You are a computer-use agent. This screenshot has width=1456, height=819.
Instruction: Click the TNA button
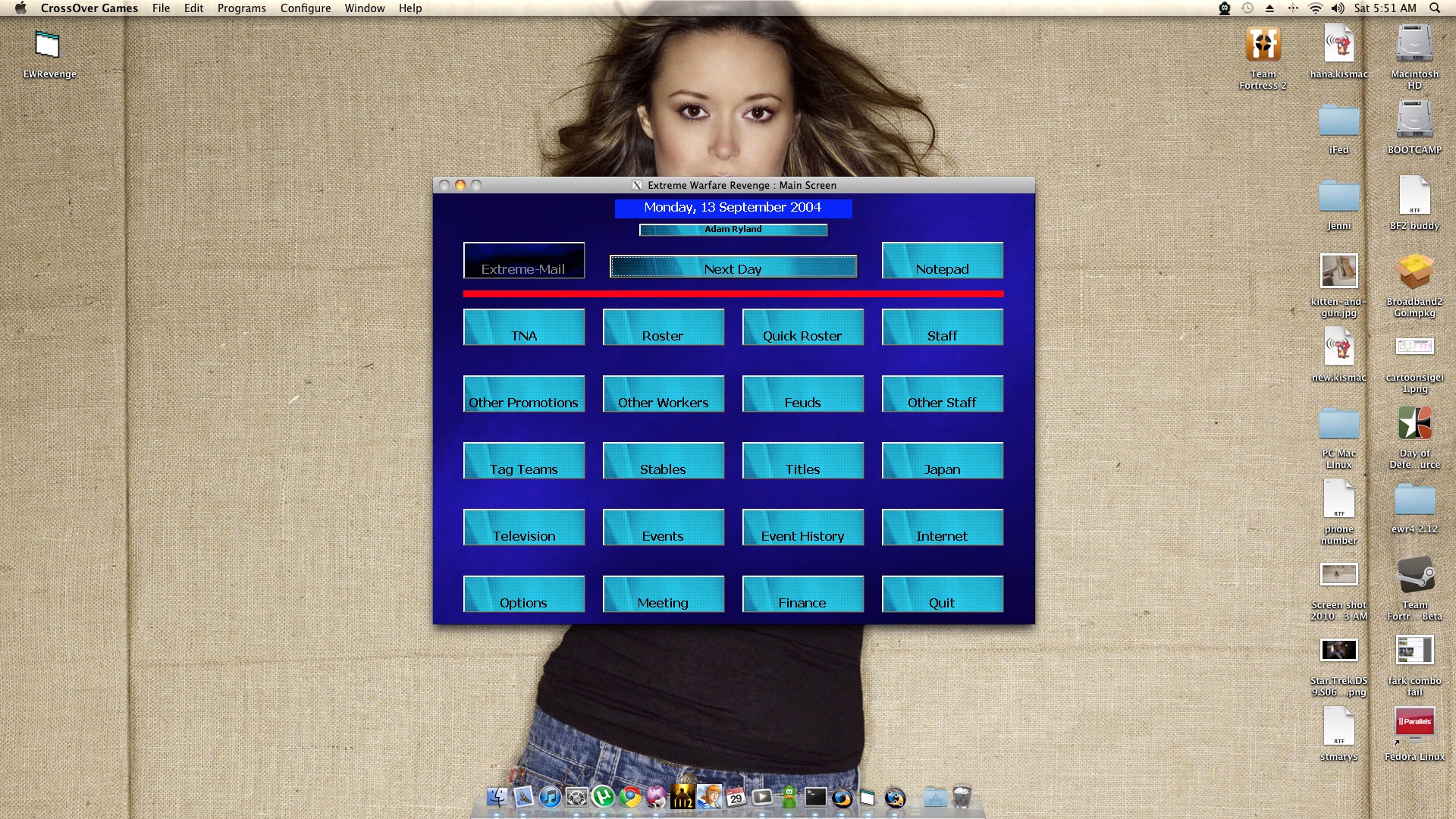[524, 335]
